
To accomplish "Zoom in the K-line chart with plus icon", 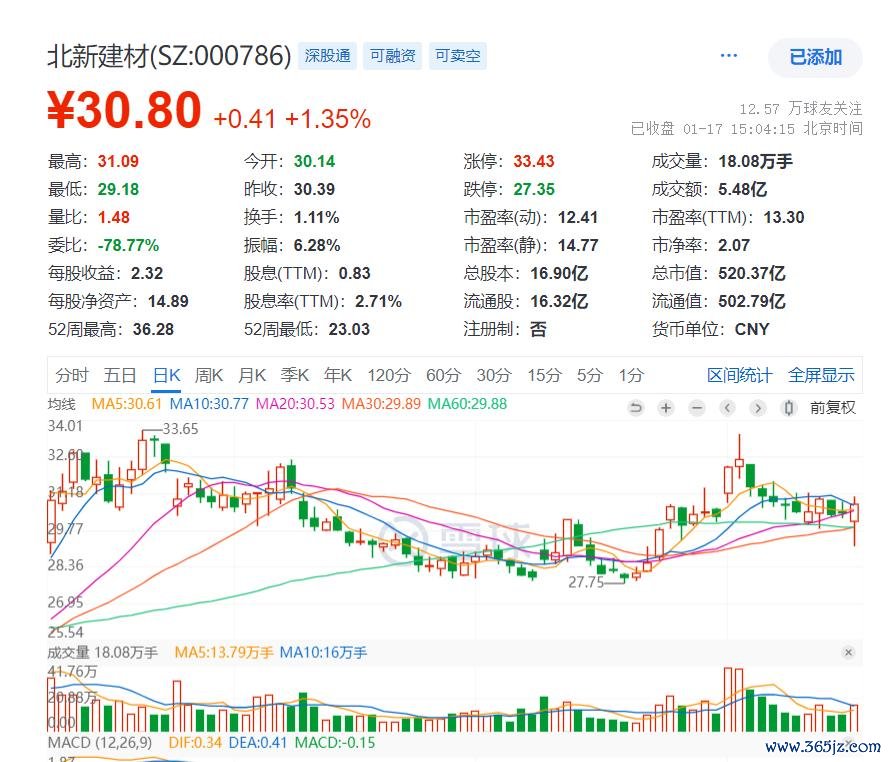I will point(667,408).
